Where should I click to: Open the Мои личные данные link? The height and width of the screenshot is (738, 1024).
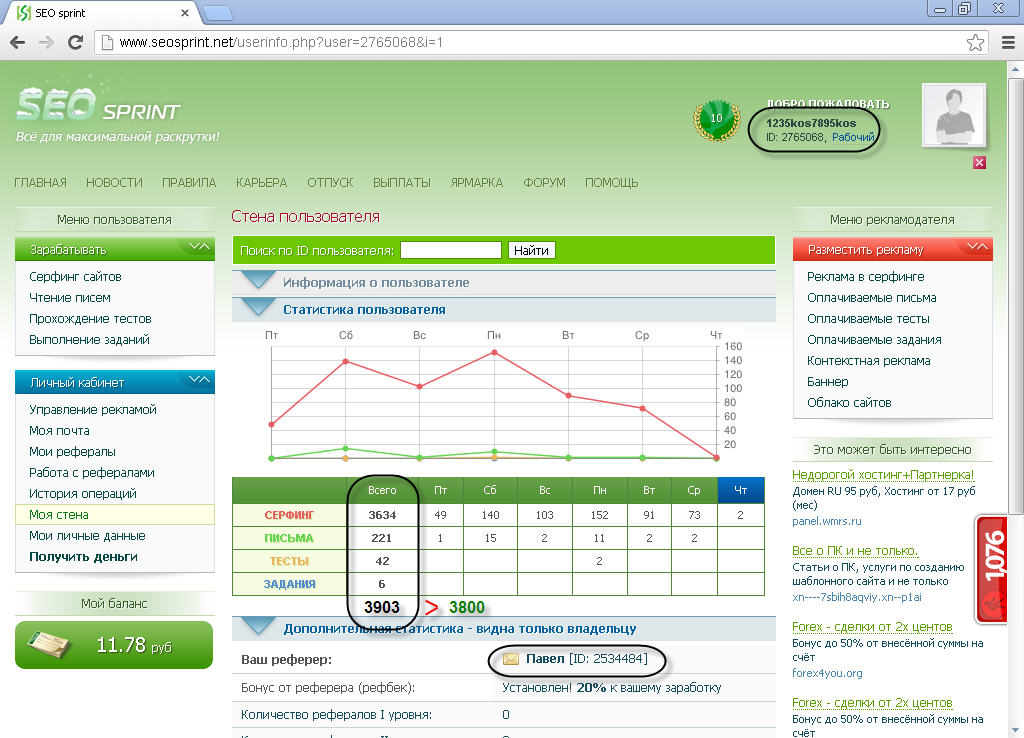pos(88,536)
